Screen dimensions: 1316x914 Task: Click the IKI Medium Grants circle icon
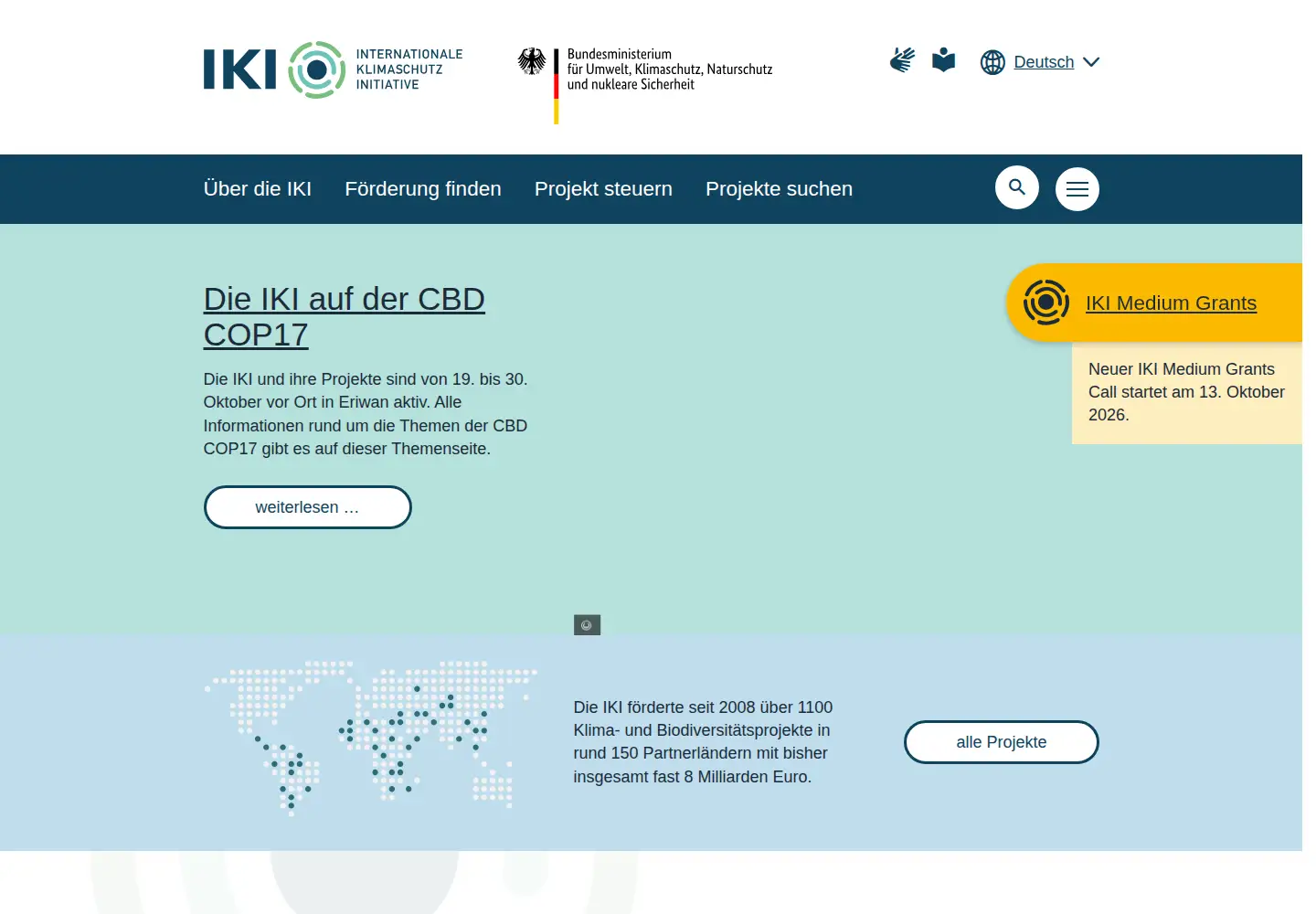coord(1046,303)
